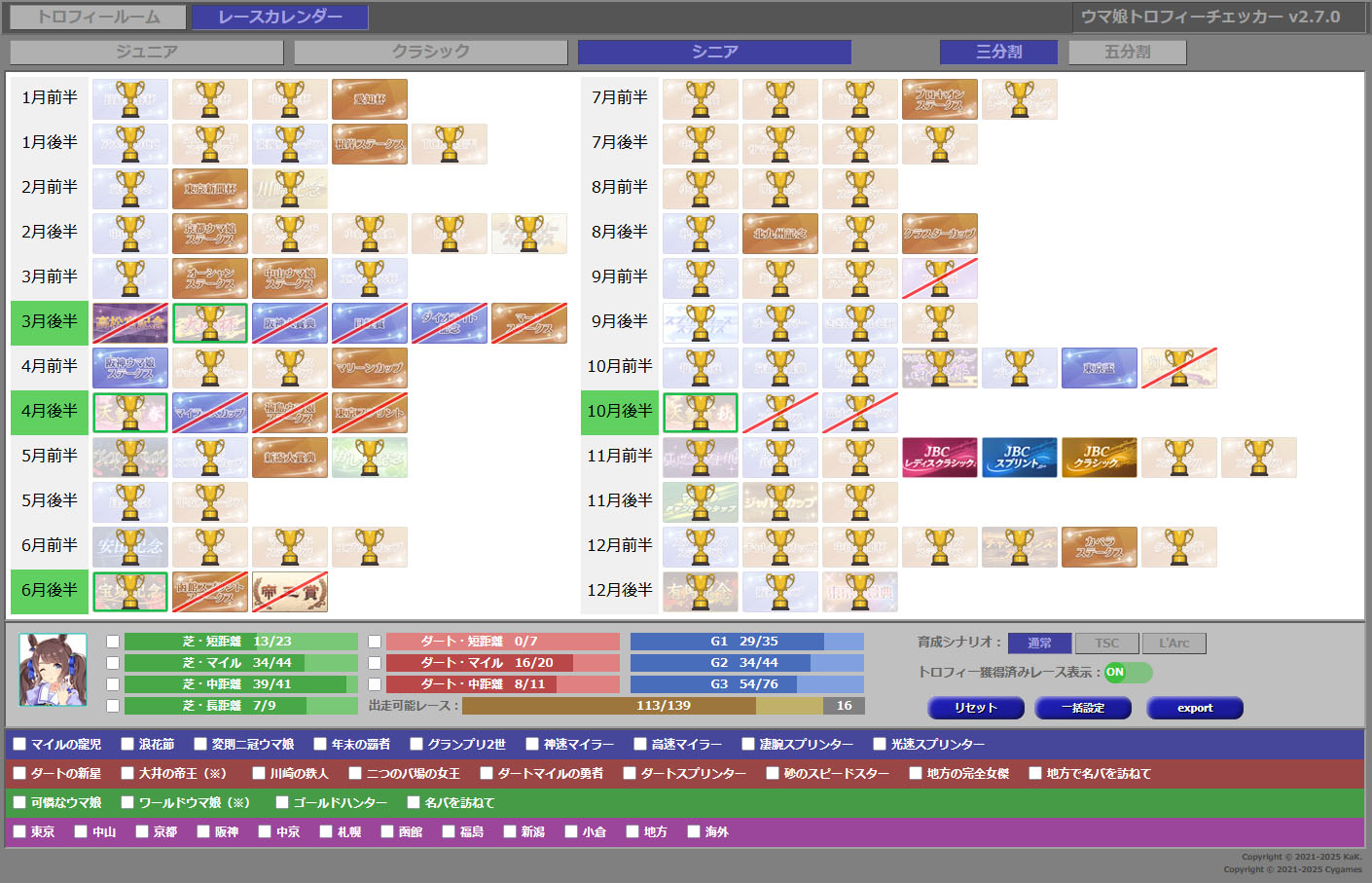Click the 出走可能レース 113/139 progress bar

pyautogui.click(x=664, y=706)
